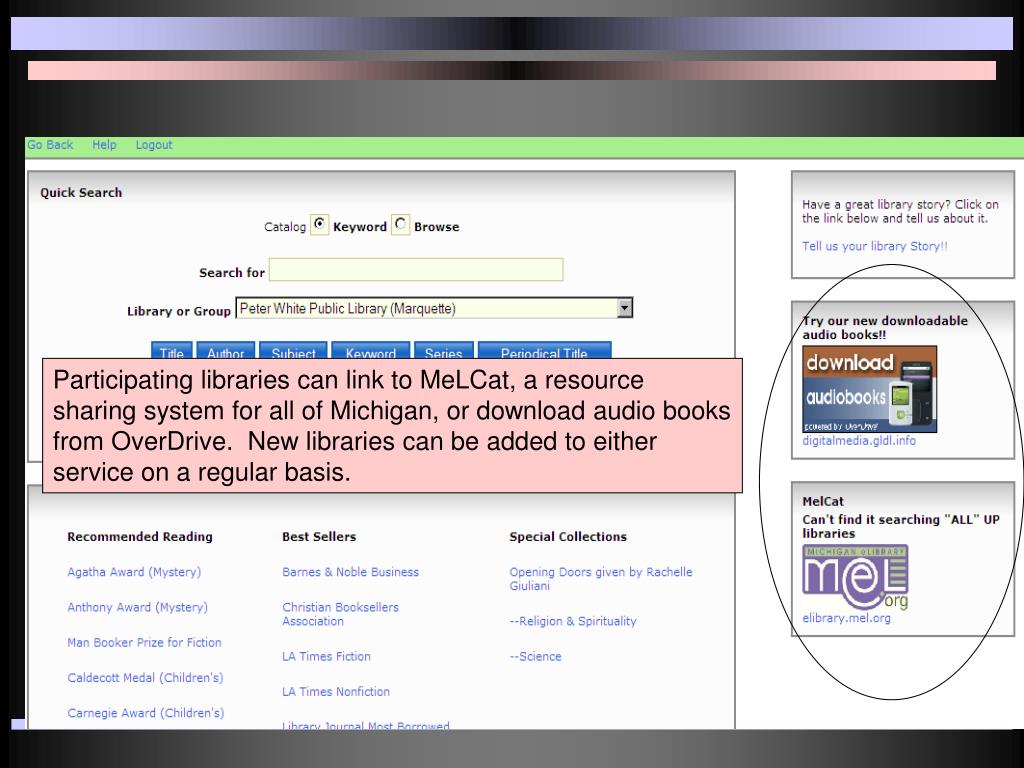Open Tell us your library Story link

[x=874, y=246]
